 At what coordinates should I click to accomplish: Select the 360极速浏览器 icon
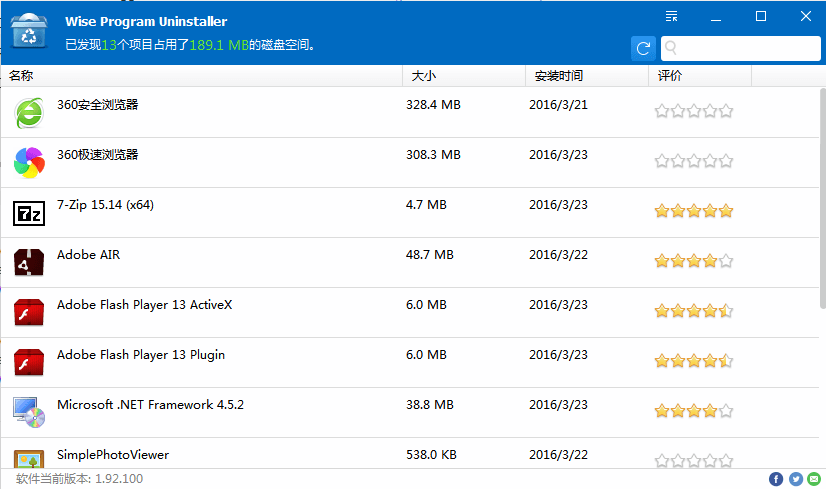(29, 163)
